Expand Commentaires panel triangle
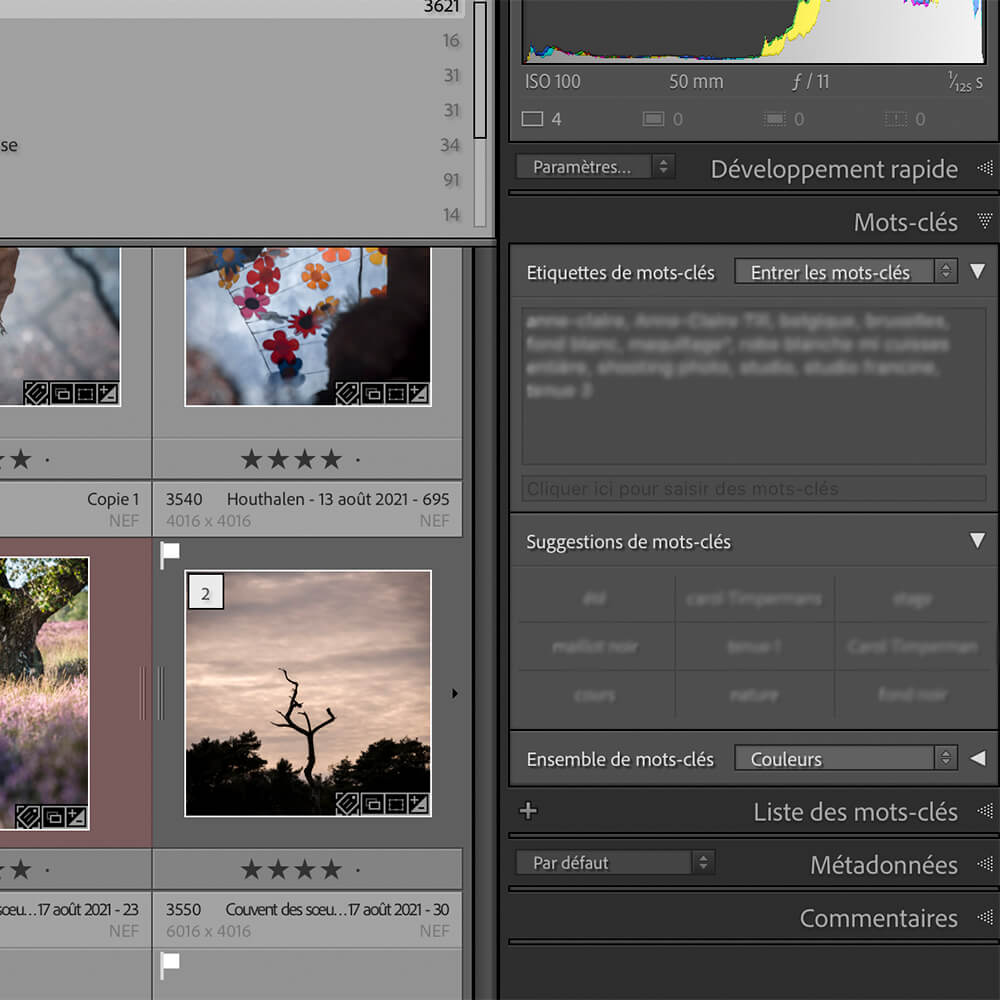 (985, 918)
